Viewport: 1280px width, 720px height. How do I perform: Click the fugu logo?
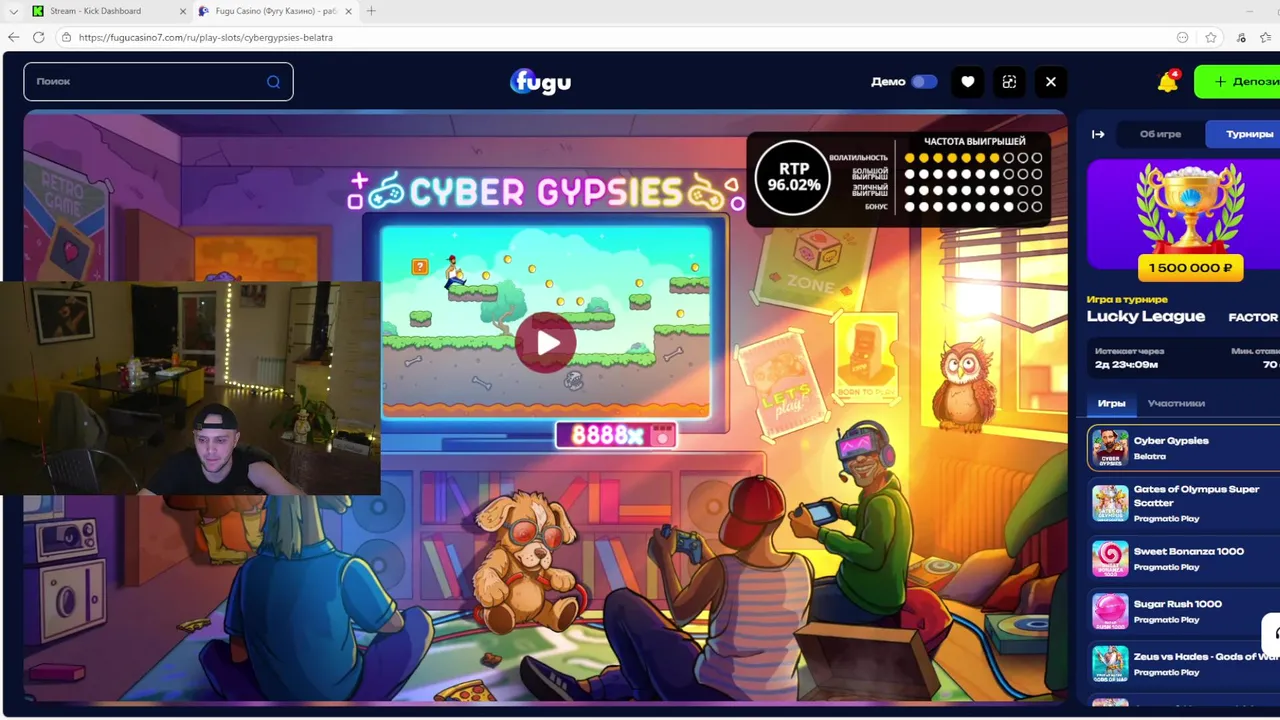pyautogui.click(x=540, y=82)
